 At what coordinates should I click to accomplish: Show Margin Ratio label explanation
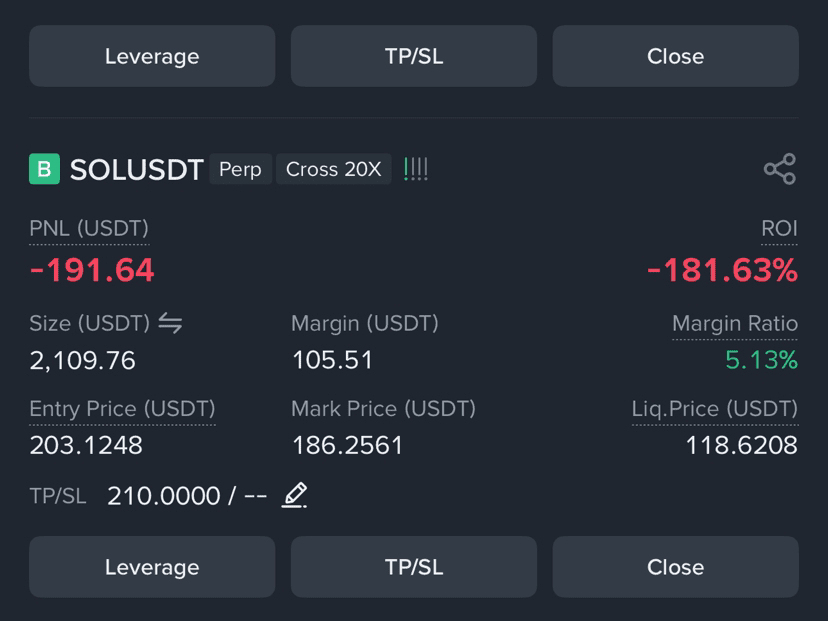(x=735, y=323)
